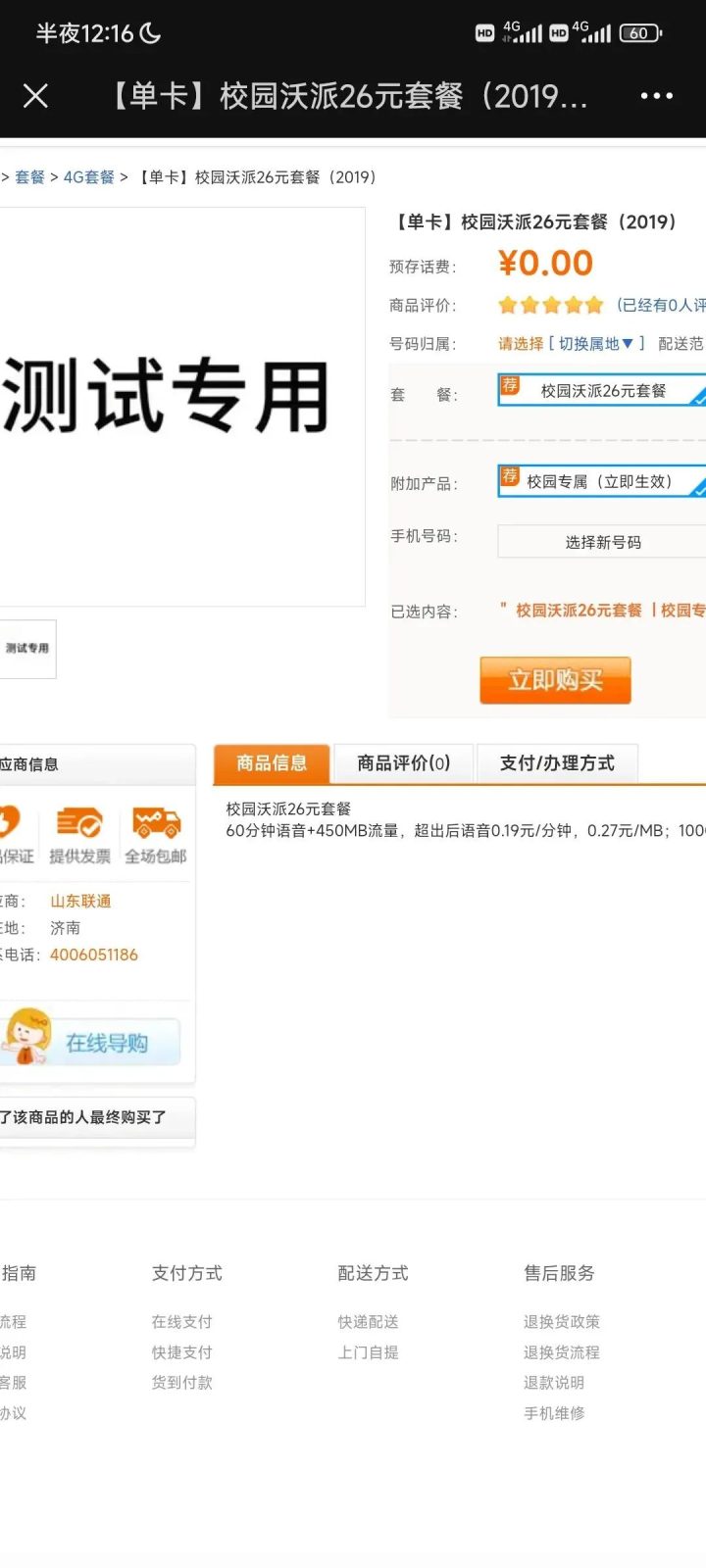Open the 套餐 breadcrumb link

(29, 177)
